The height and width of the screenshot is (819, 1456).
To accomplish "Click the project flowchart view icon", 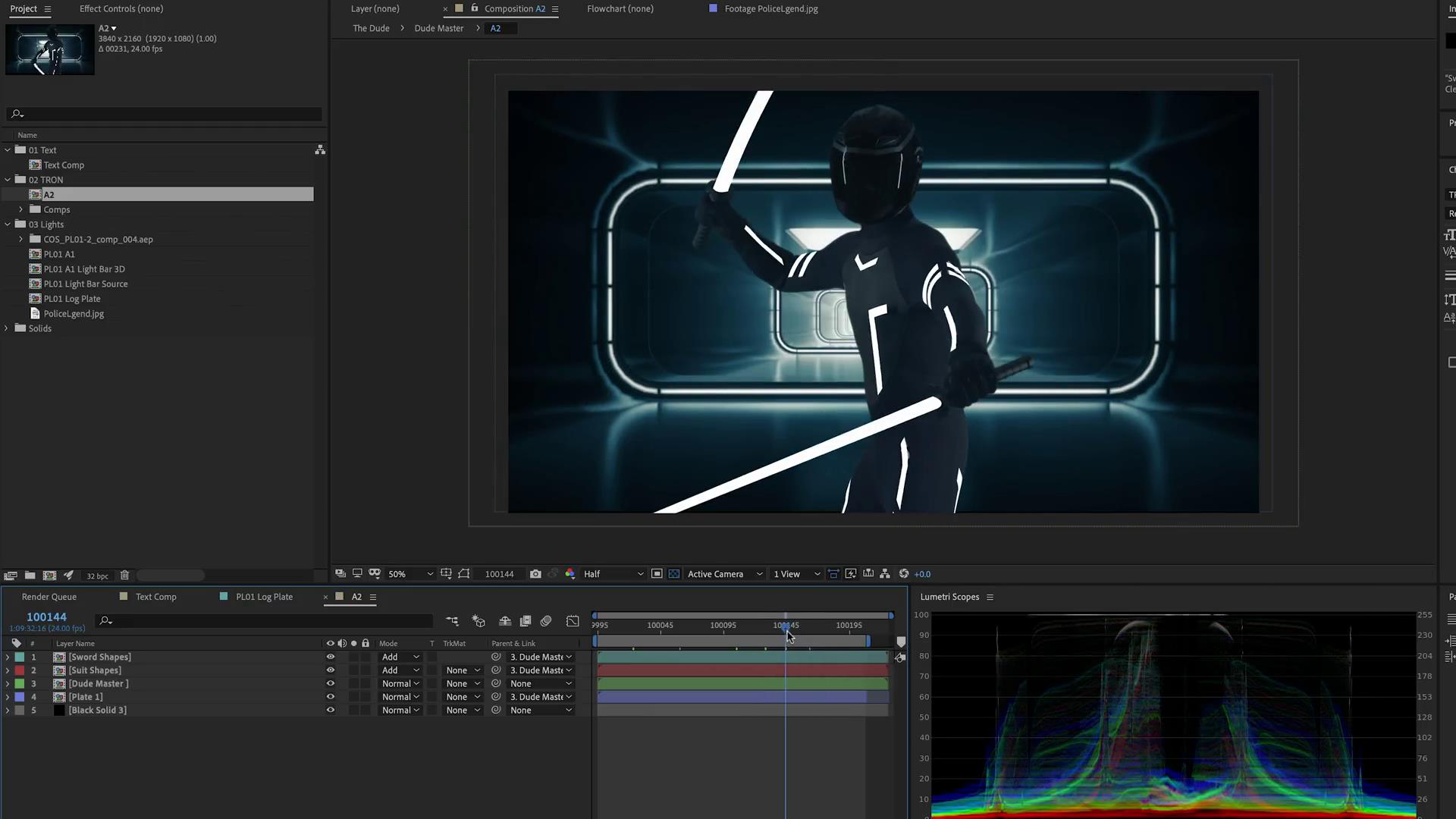I will point(320,150).
